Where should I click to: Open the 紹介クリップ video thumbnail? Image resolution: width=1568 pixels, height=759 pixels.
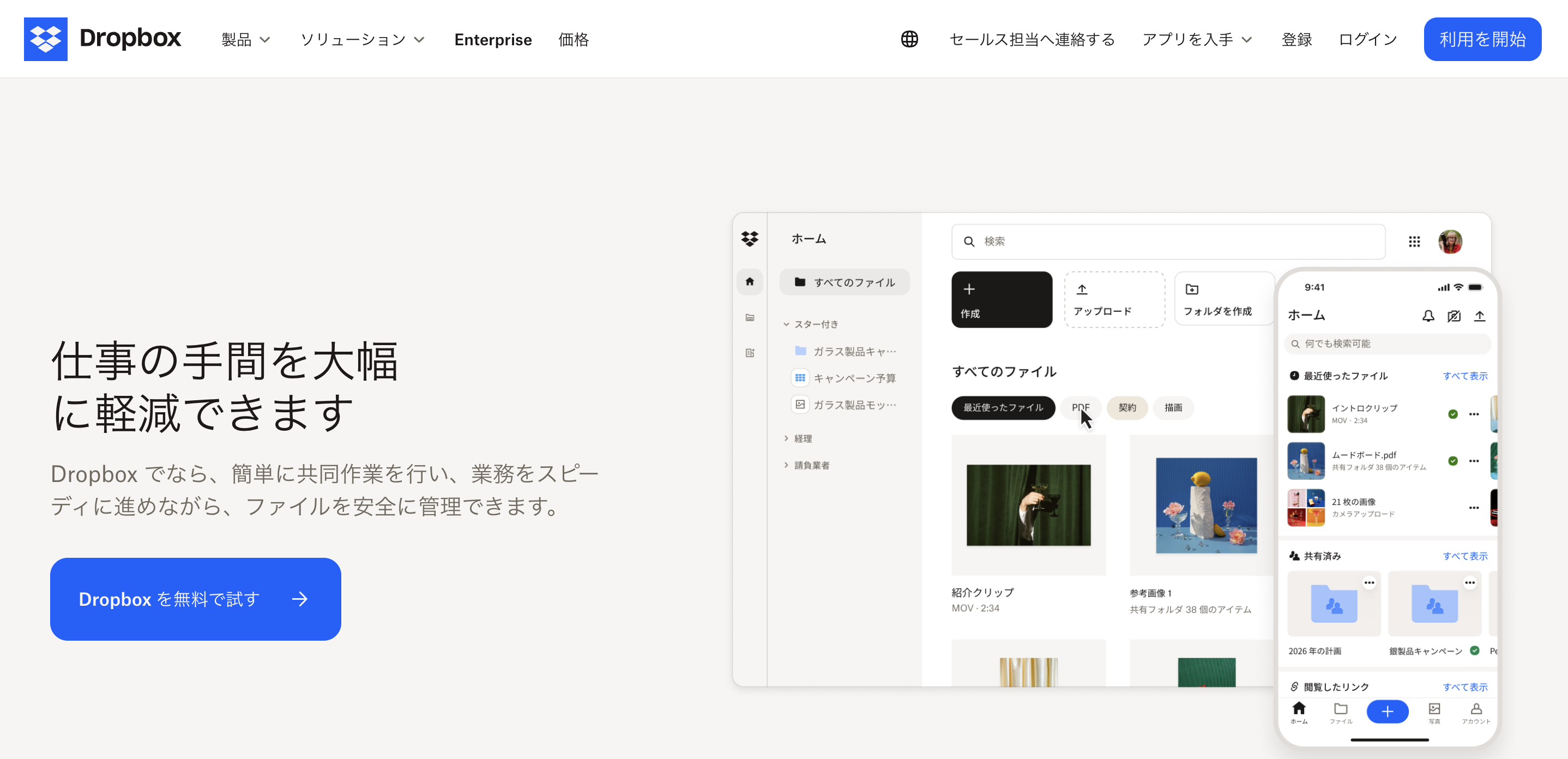(1028, 505)
